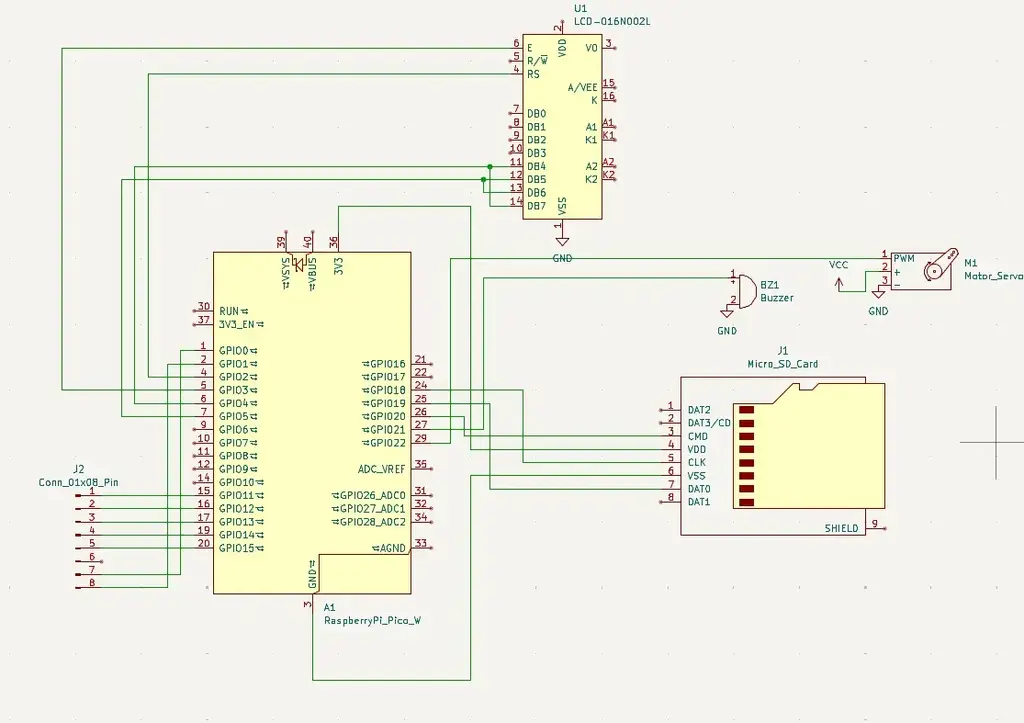The height and width of the screenshot is (723, 1024).
Task: Click the SHIELD pin label
Action: coord(841,528)
